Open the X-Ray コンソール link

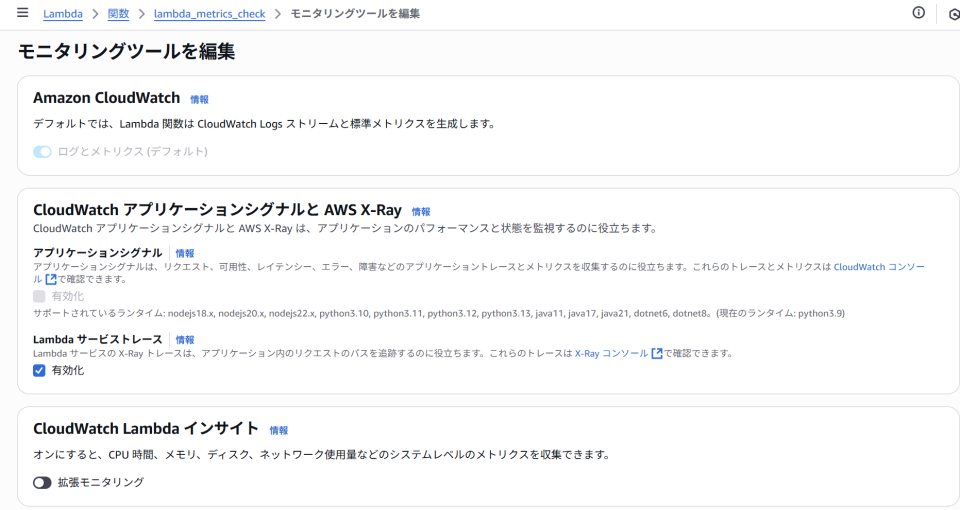click(611, 353)
